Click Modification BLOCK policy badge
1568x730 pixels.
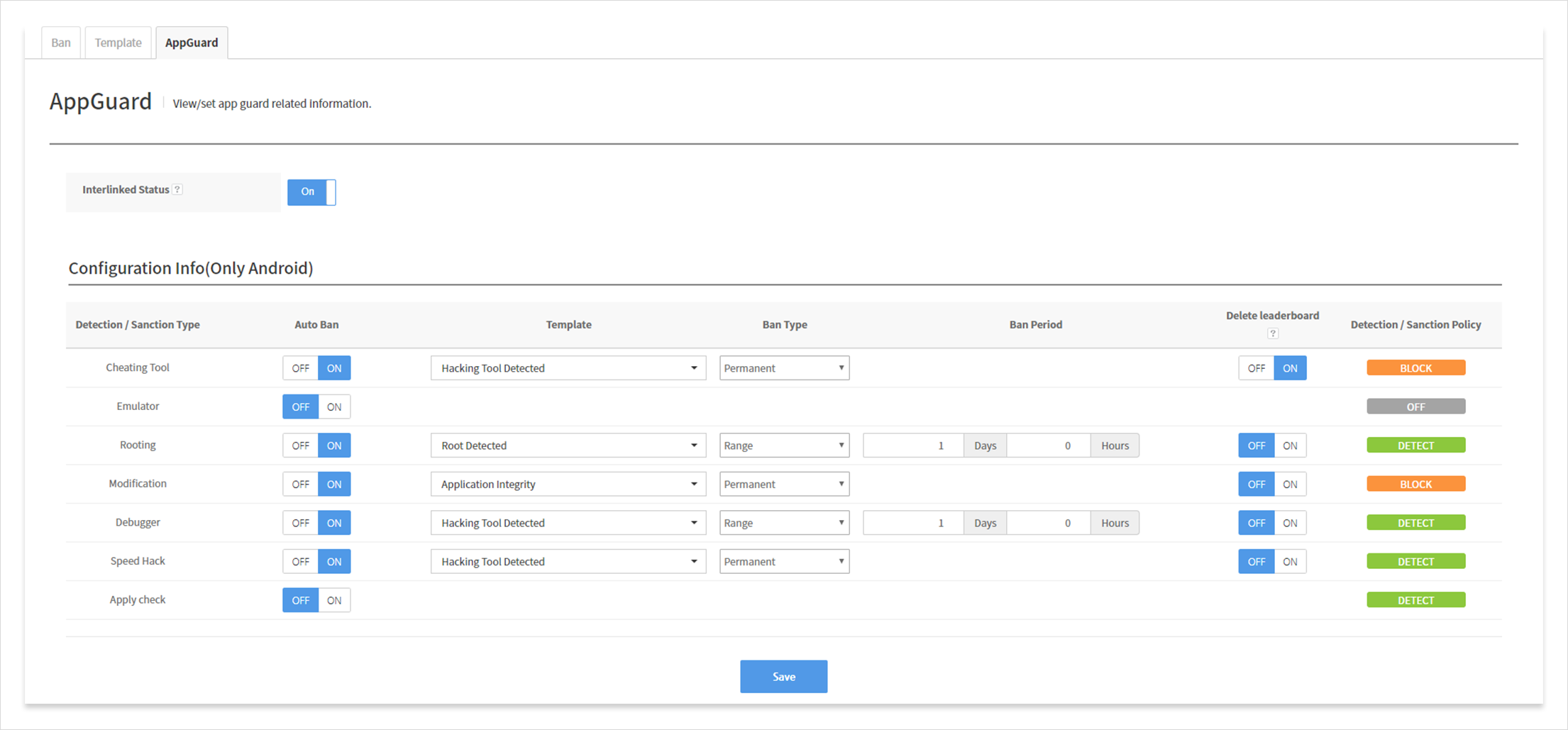(x=1415, y=485)
